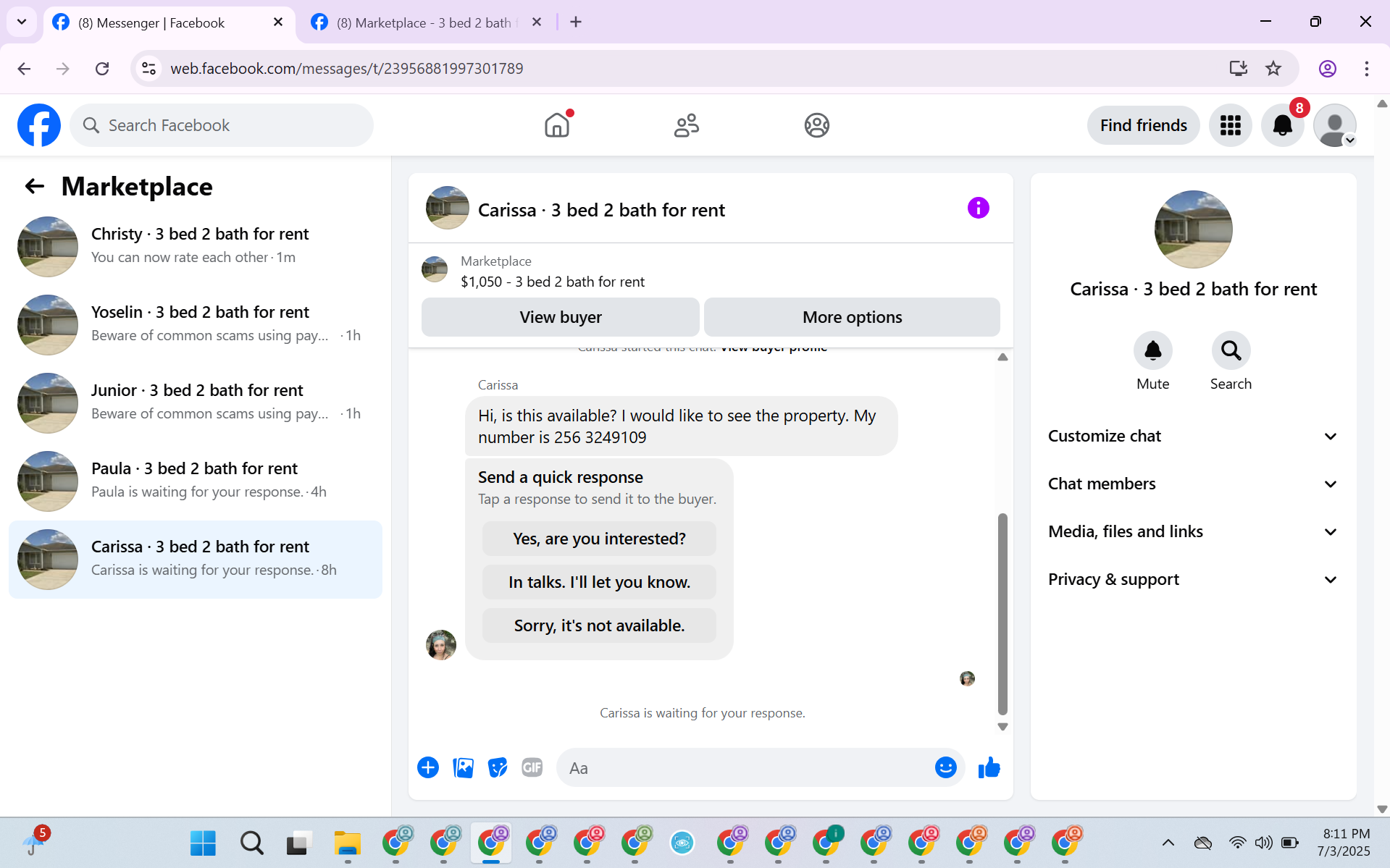The width and height of the screenshot is (1390, 868).
Task: Go back using the Marketplace back arrow
Action: (x=35, y=187)
